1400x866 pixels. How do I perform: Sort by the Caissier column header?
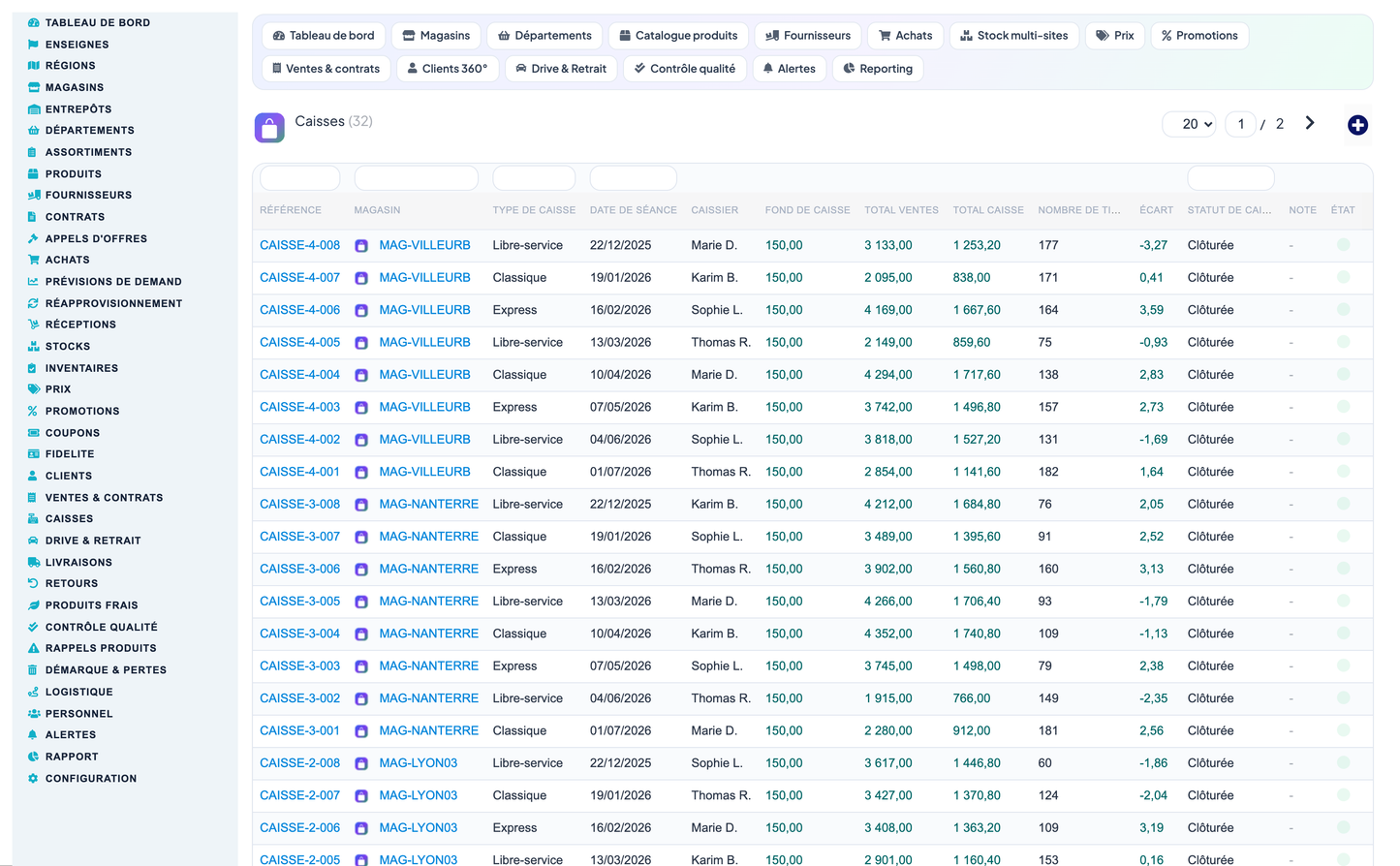(x=715, y=210)
